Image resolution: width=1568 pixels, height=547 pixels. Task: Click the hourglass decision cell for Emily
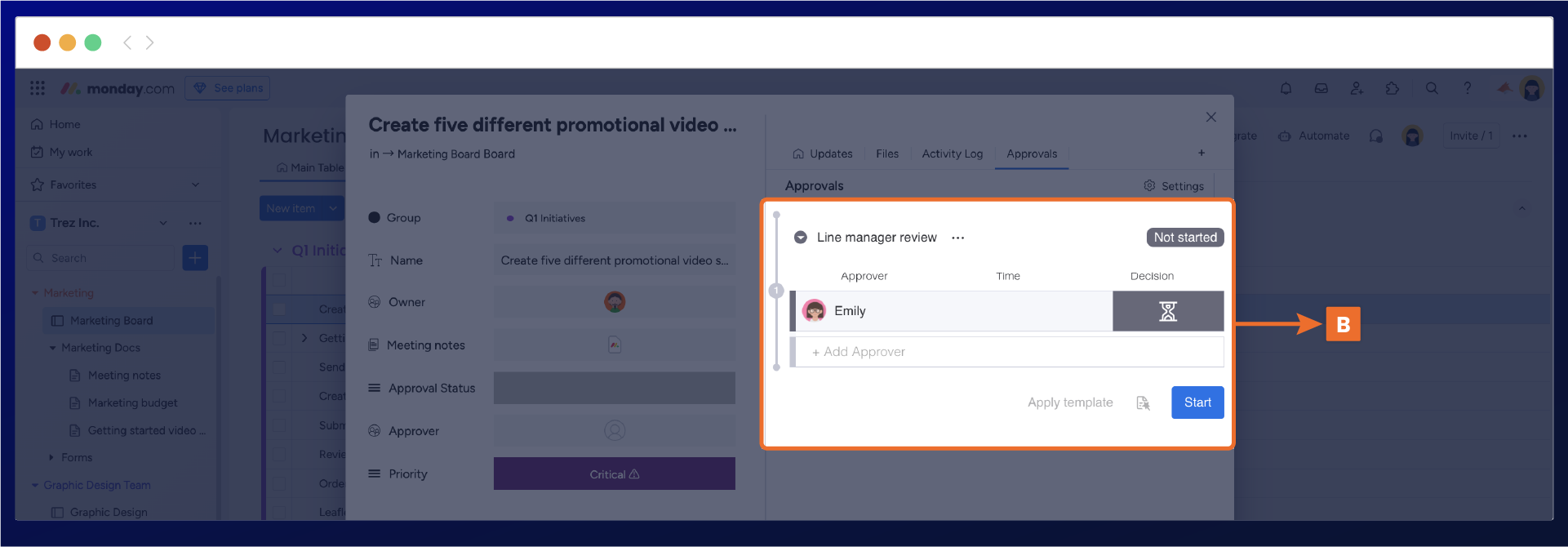[1167, 311]
